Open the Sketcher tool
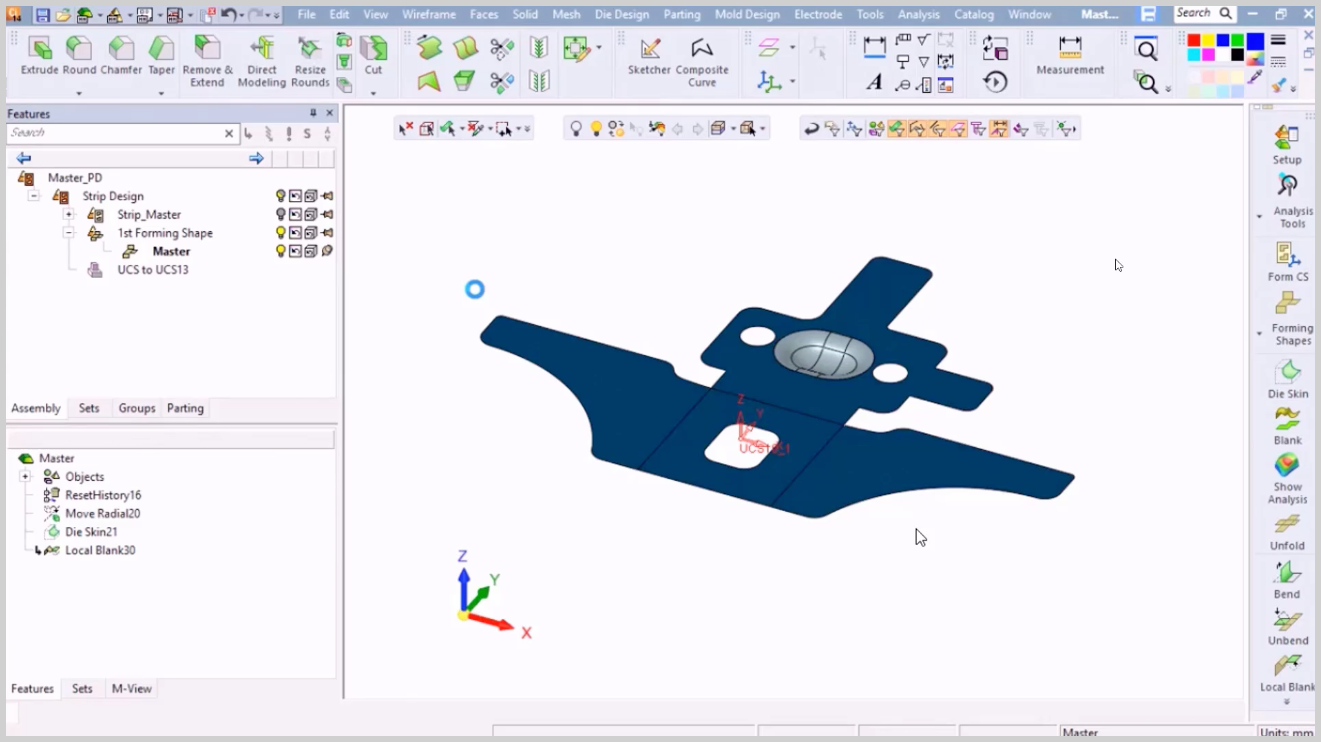1321x742 pixels. pos(649,56)
